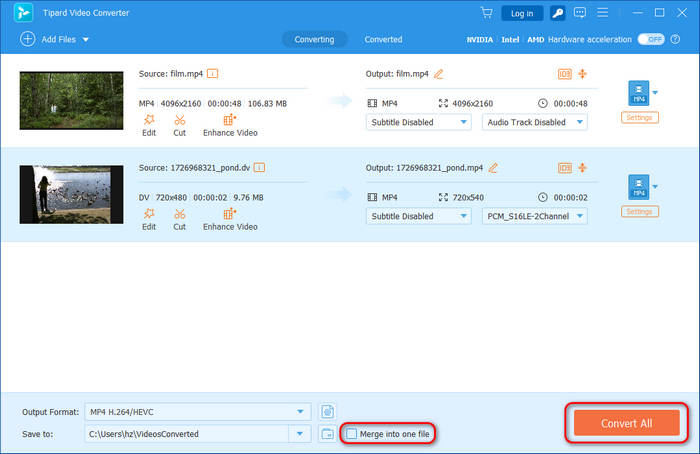Toggle the Hardware acceleration switch
The width and height of the screenshot is (700, 454).
652,39
